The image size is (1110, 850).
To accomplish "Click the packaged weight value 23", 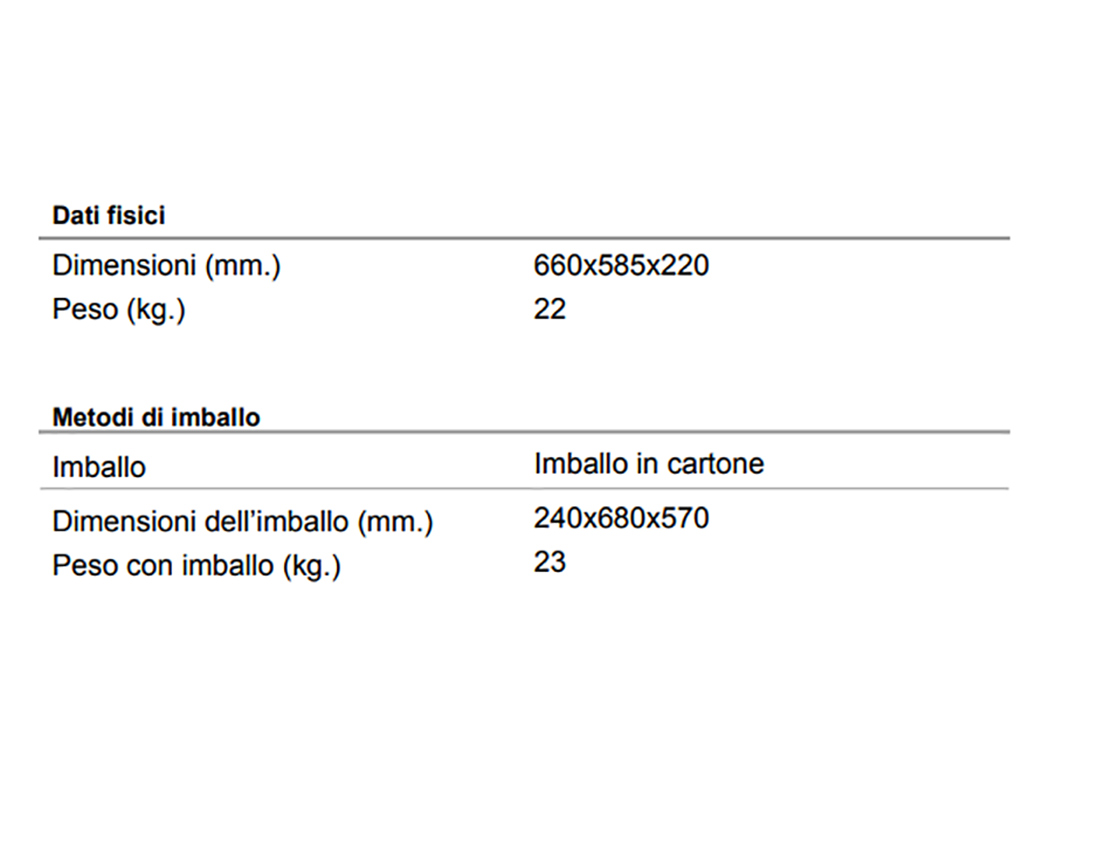I will tap(549, 562).
